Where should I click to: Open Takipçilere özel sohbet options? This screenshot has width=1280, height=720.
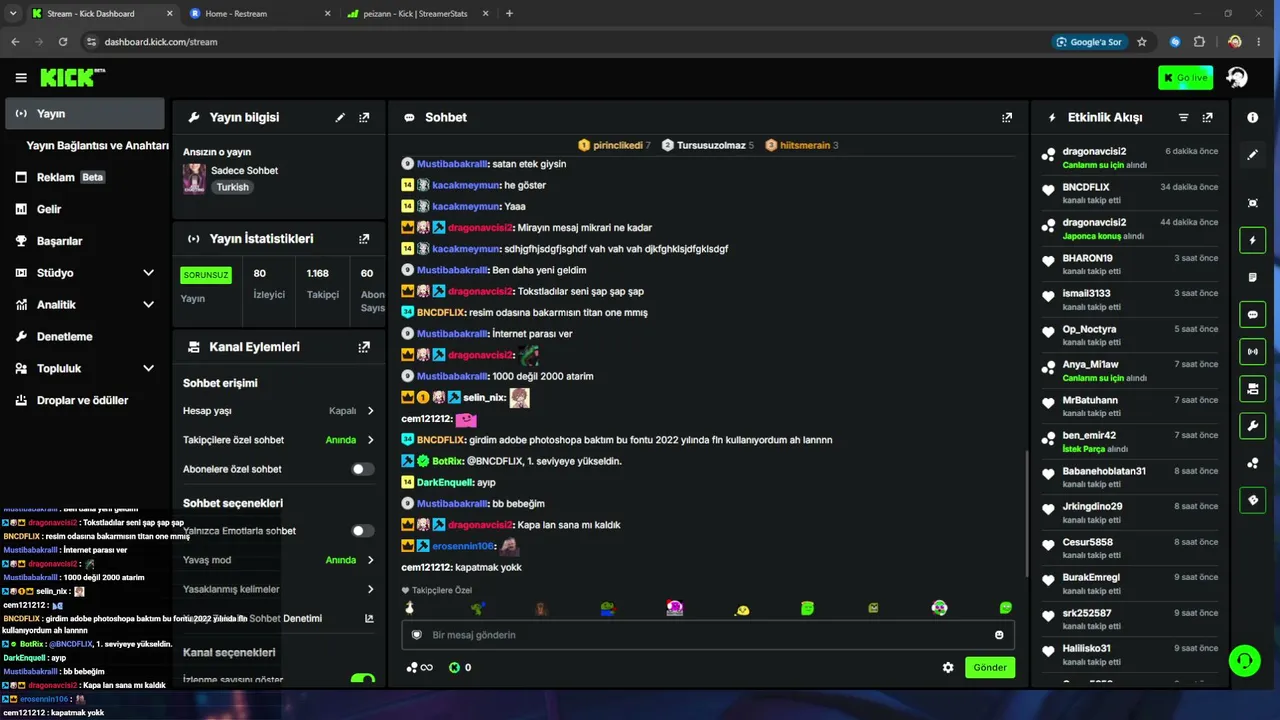370,440
